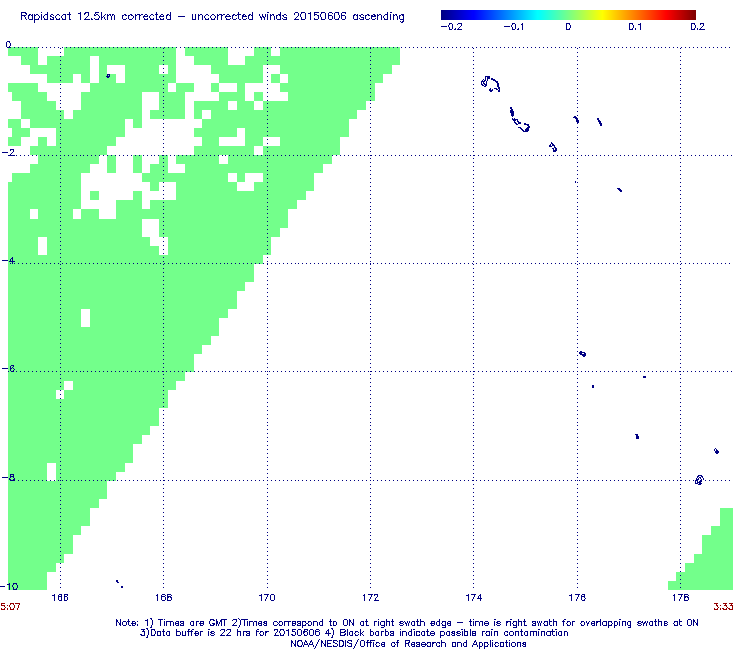Click the latitude label '-8'
Image resolution: width=740 pixels, height=650 pixels.
8,477
